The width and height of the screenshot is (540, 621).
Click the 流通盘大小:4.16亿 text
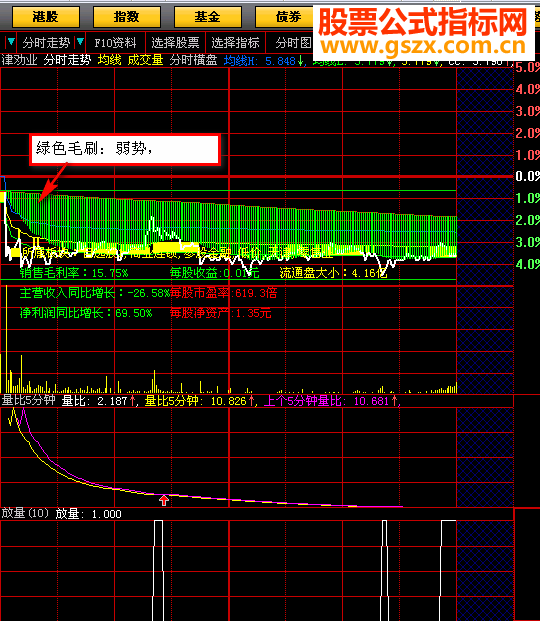click(333, 273)
